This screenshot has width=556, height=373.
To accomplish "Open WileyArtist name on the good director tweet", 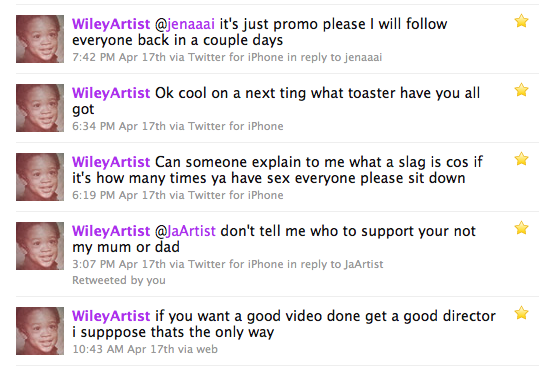I will click(111, 316).
